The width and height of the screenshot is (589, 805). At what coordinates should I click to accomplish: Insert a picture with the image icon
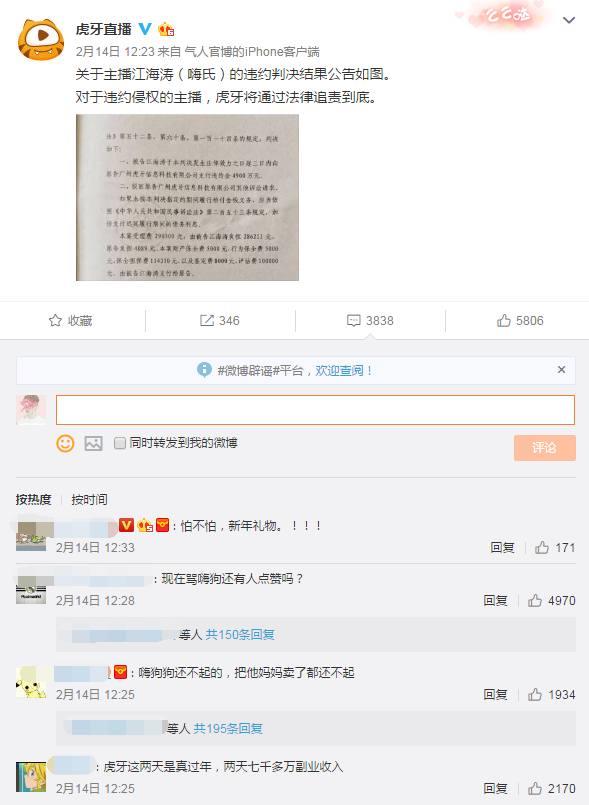(93, 443)
